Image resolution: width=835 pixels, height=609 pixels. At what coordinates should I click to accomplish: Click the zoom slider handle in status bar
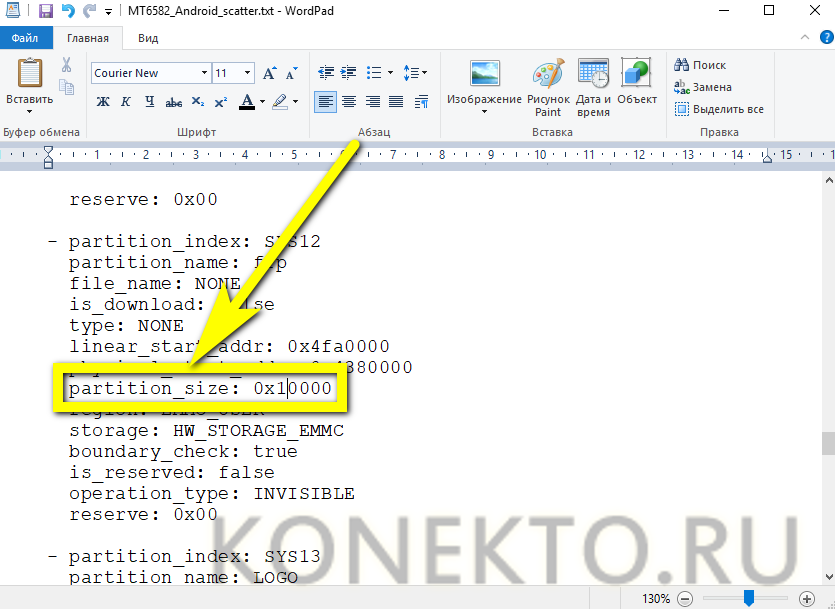point(748,598)
